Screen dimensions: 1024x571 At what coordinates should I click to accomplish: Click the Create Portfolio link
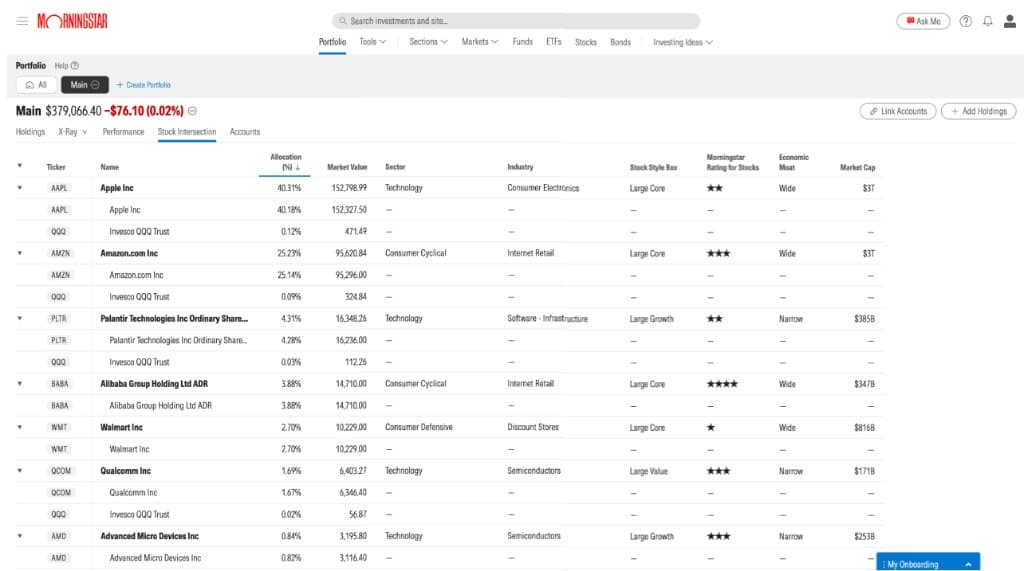point(144,85)
